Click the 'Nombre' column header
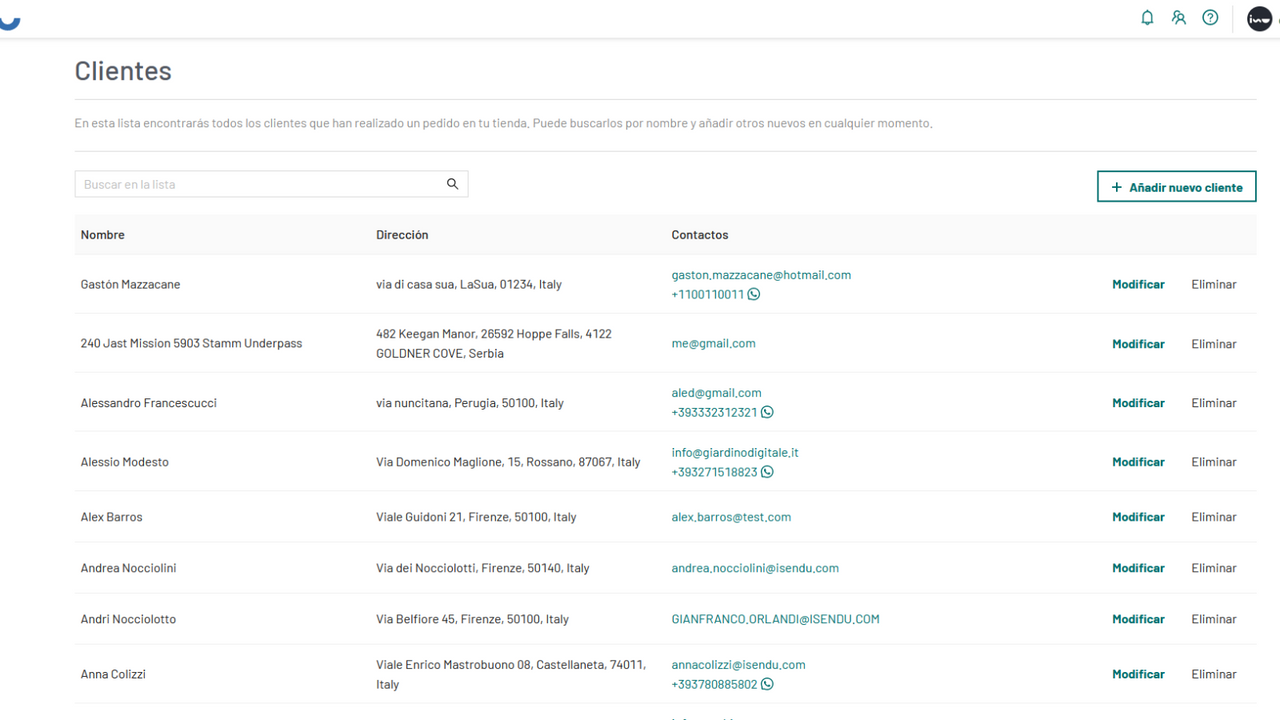 (x=102, y=235)
